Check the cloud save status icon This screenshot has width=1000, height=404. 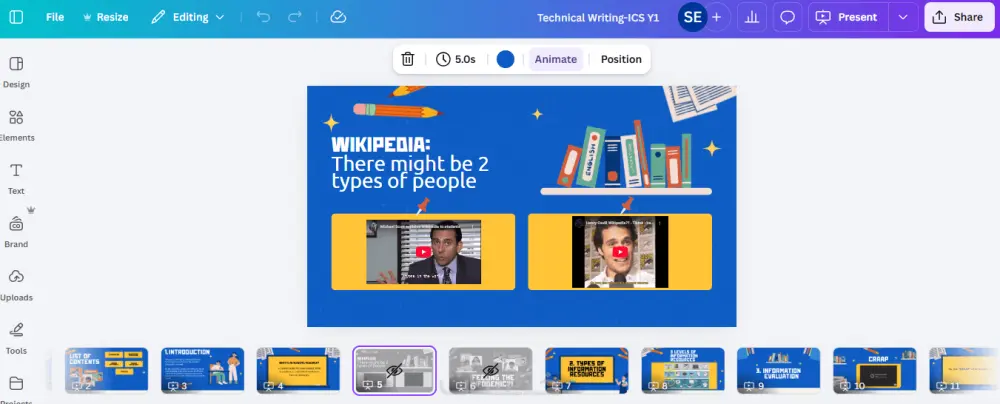pos(338,17)
